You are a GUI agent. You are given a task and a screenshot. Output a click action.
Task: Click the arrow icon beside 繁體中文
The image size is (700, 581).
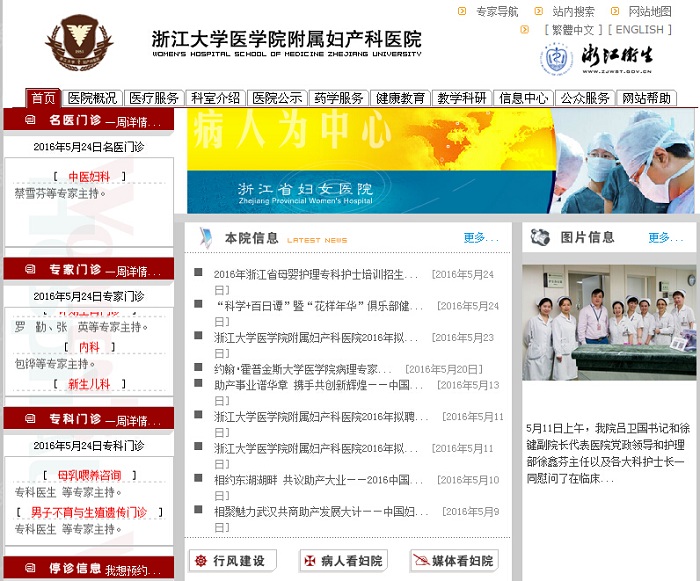point(525,29)
